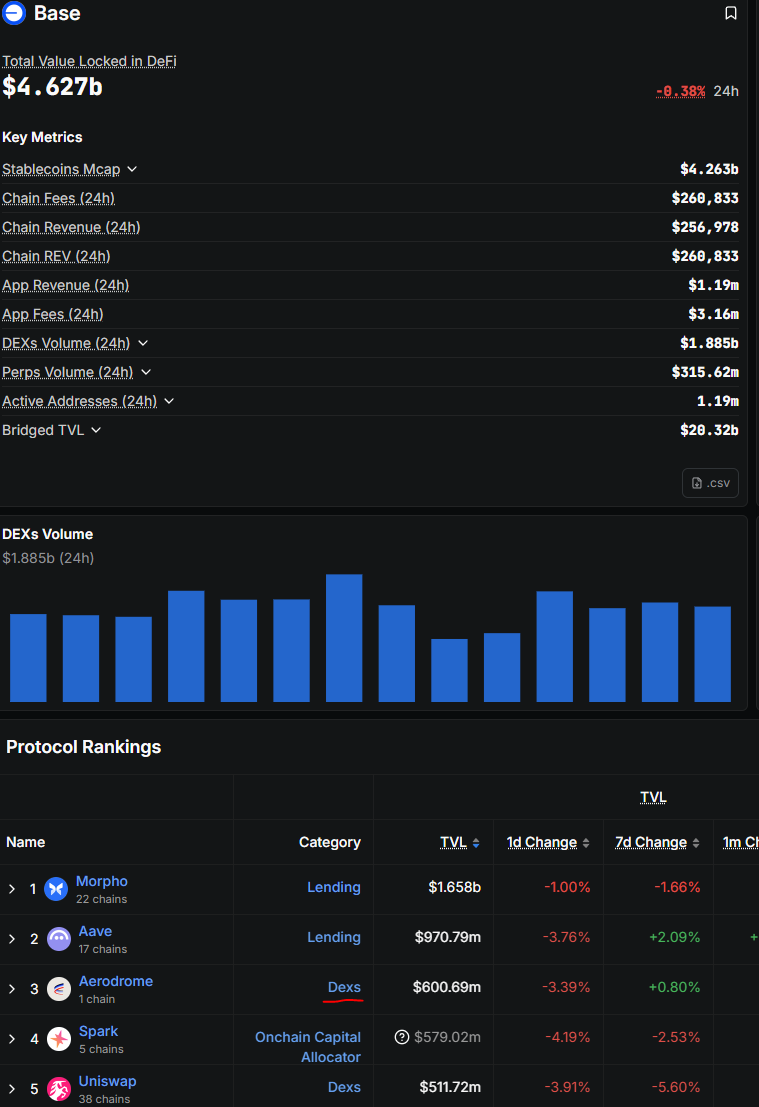Click the shortest bar in DEXs Volume chart
Viewport: 759px width, 1107px height.
point(449,670)
